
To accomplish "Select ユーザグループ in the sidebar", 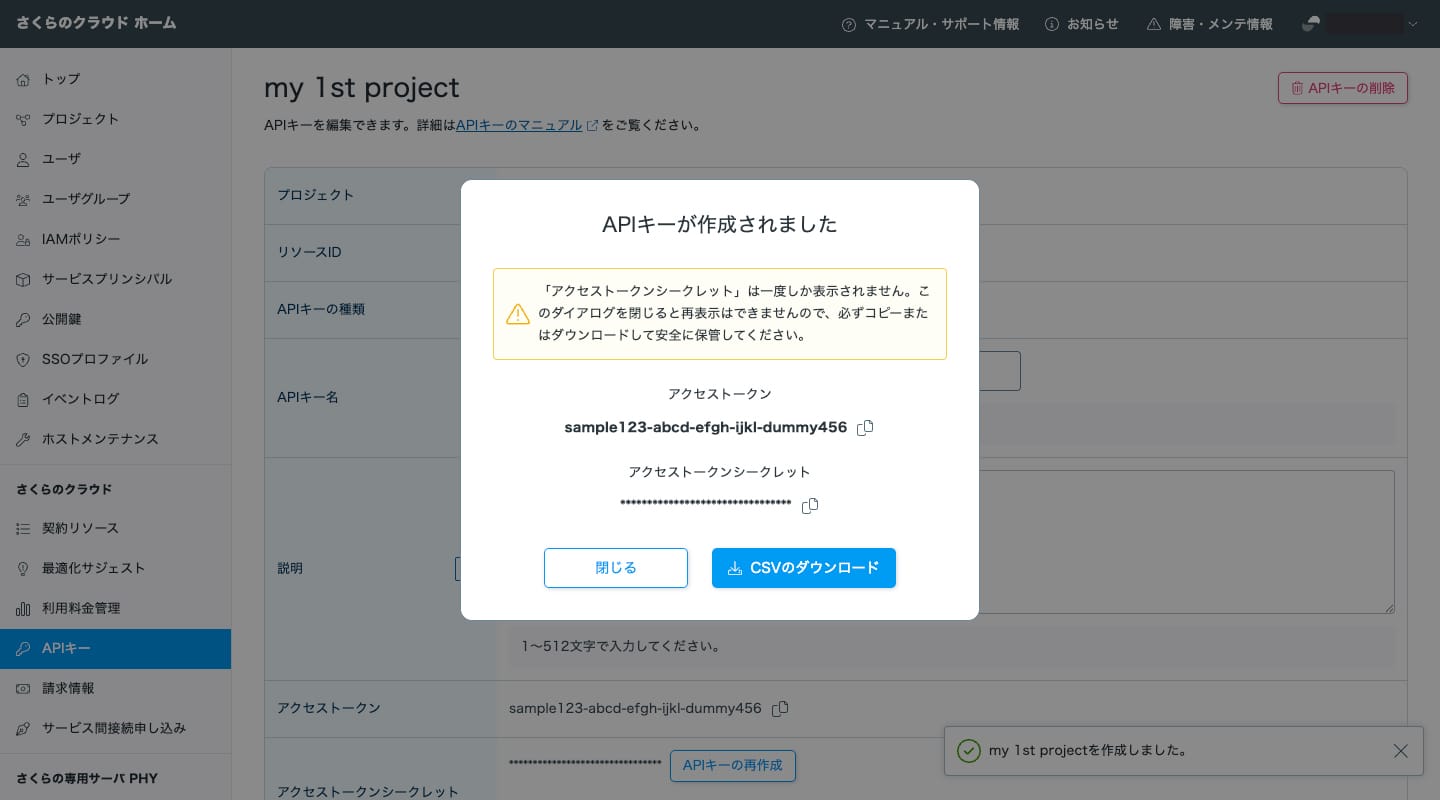I will coord(86,199).
